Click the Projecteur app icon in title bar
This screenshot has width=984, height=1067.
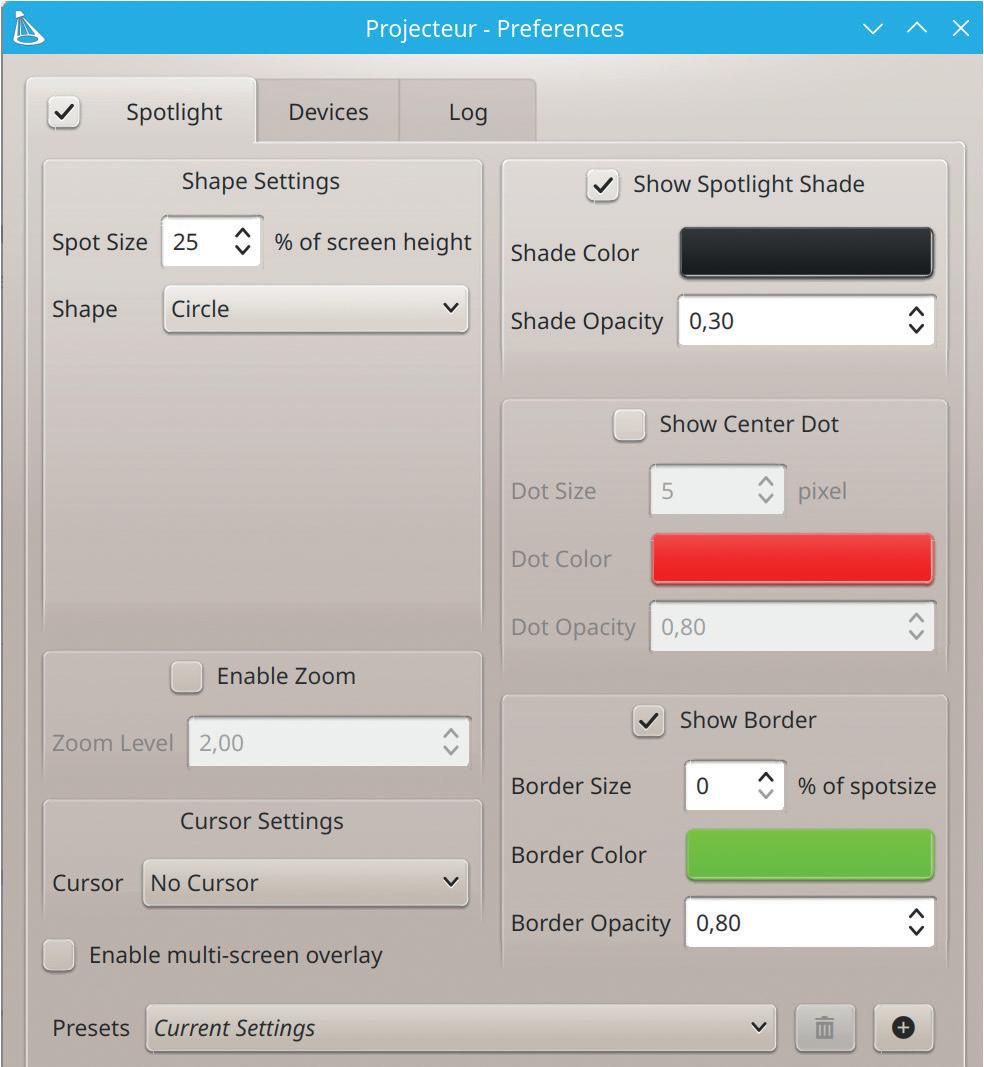[28, 28]
